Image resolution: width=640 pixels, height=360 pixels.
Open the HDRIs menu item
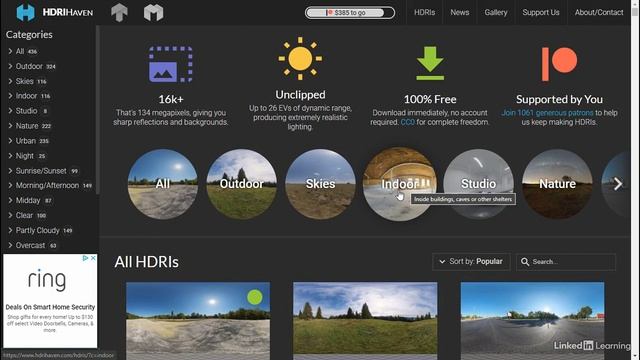[424, 12]
